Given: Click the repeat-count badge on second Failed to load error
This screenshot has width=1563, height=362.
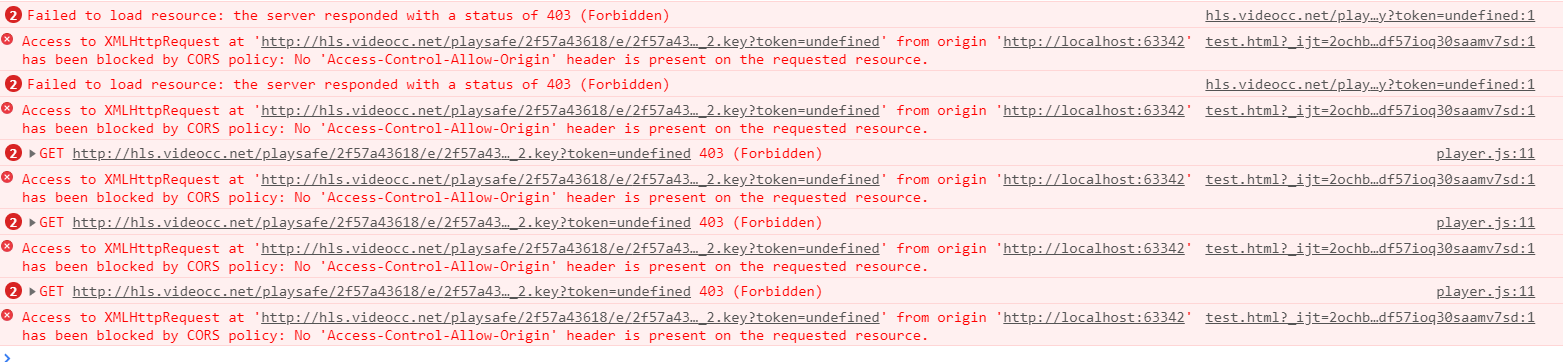Looking at the screenshot, I should [x=13, y=84].
